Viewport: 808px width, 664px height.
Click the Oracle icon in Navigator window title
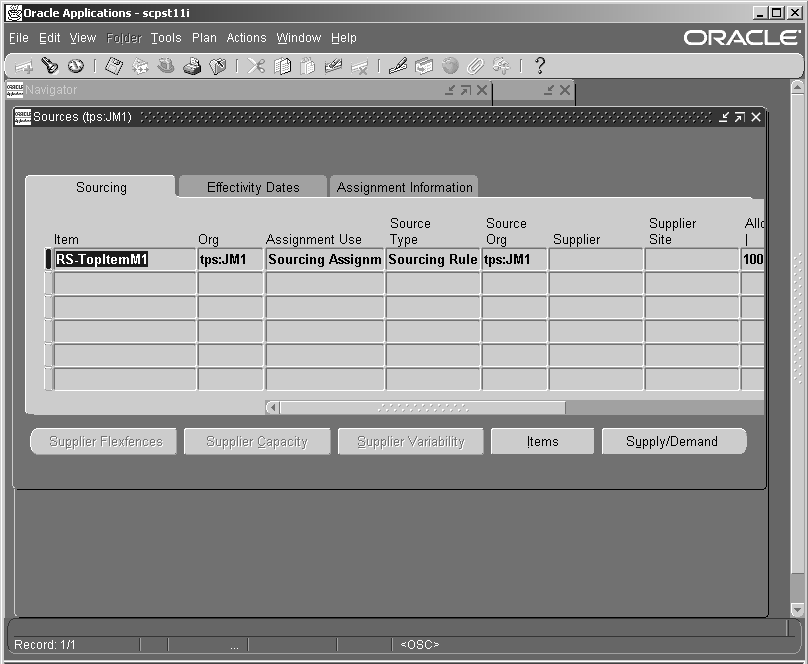[x=15, y=90]
